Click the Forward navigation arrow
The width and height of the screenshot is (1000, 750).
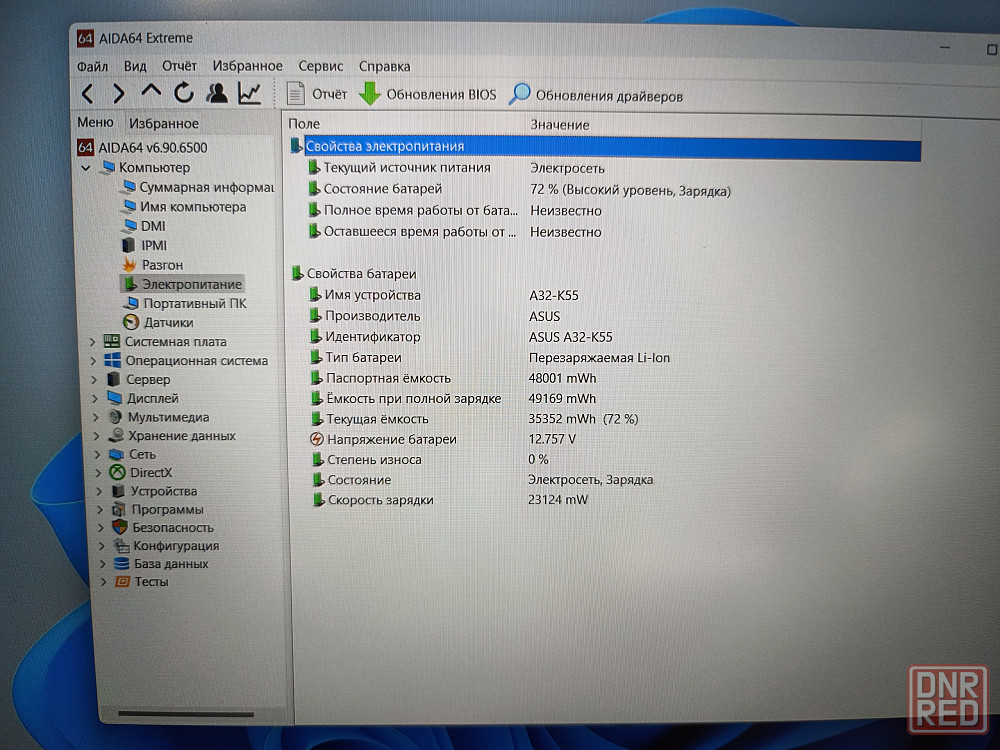point(118,94)
